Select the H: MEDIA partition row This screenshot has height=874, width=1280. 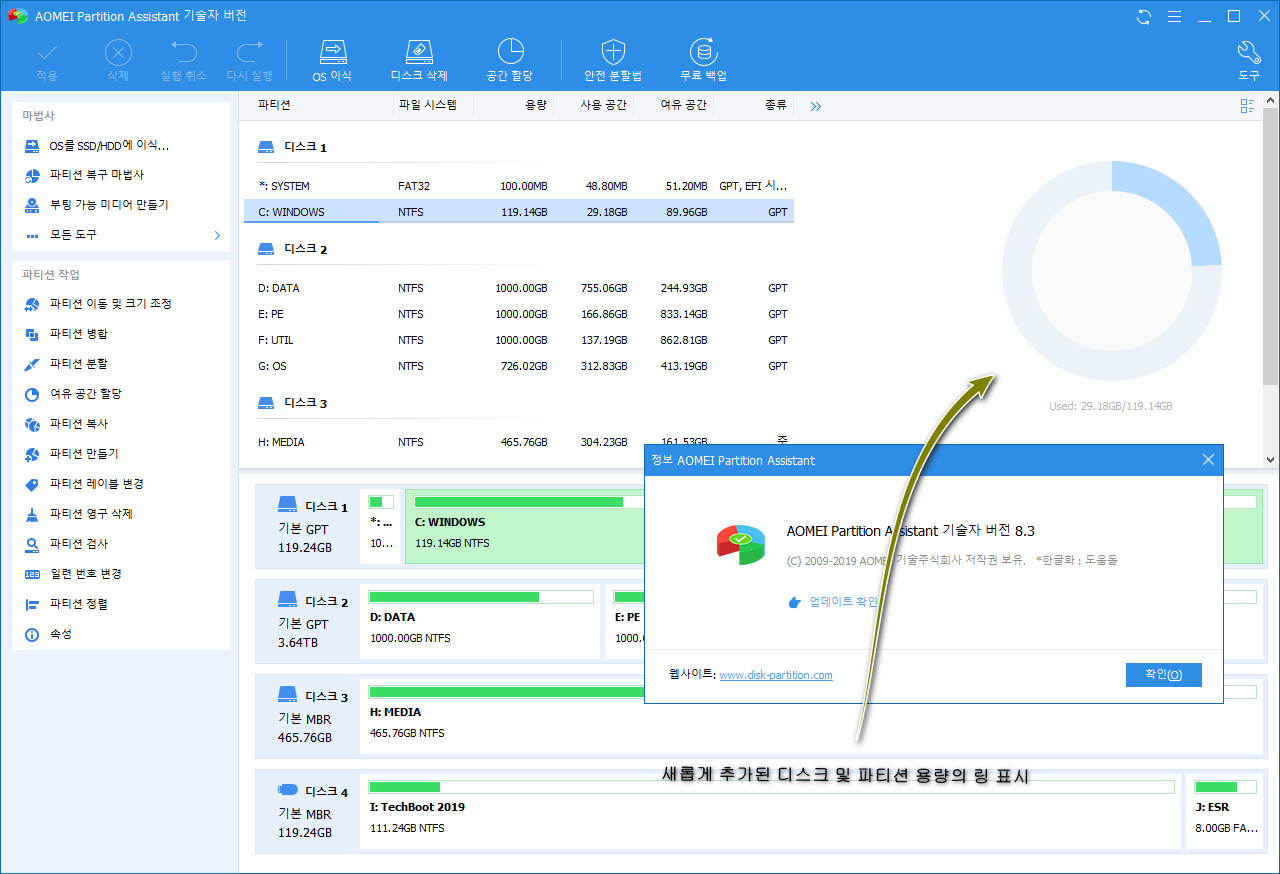coord(519,442)
